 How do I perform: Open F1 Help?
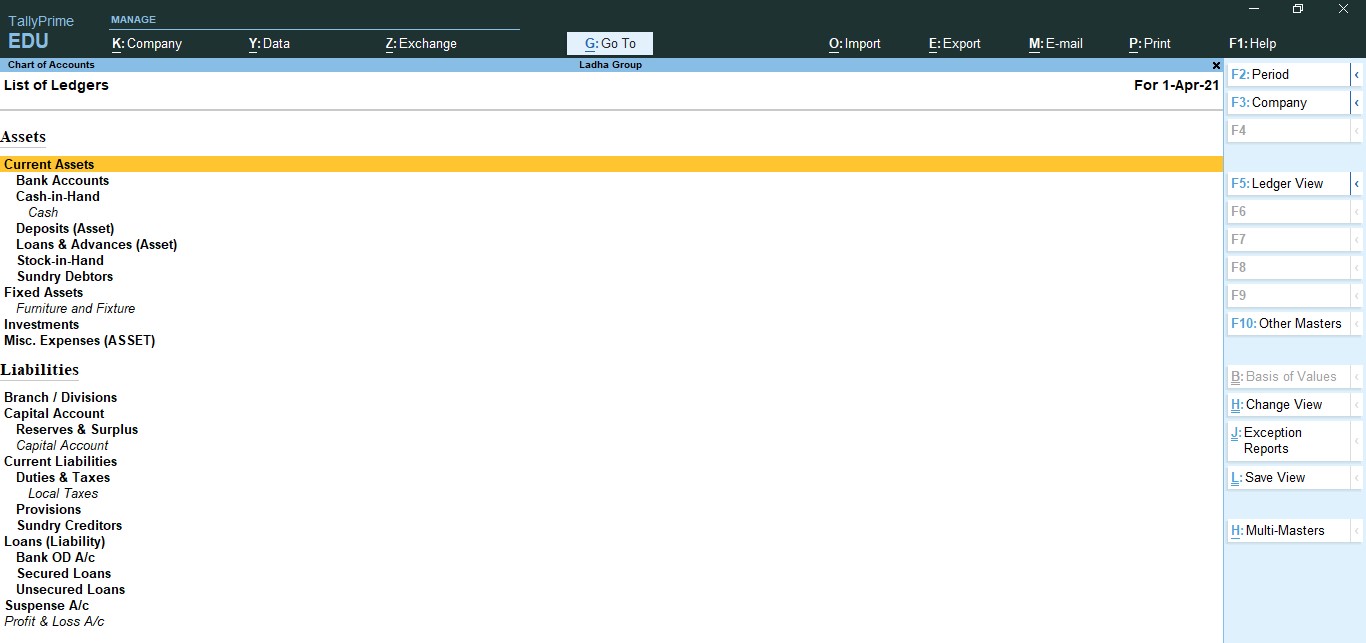point(1252,44)
